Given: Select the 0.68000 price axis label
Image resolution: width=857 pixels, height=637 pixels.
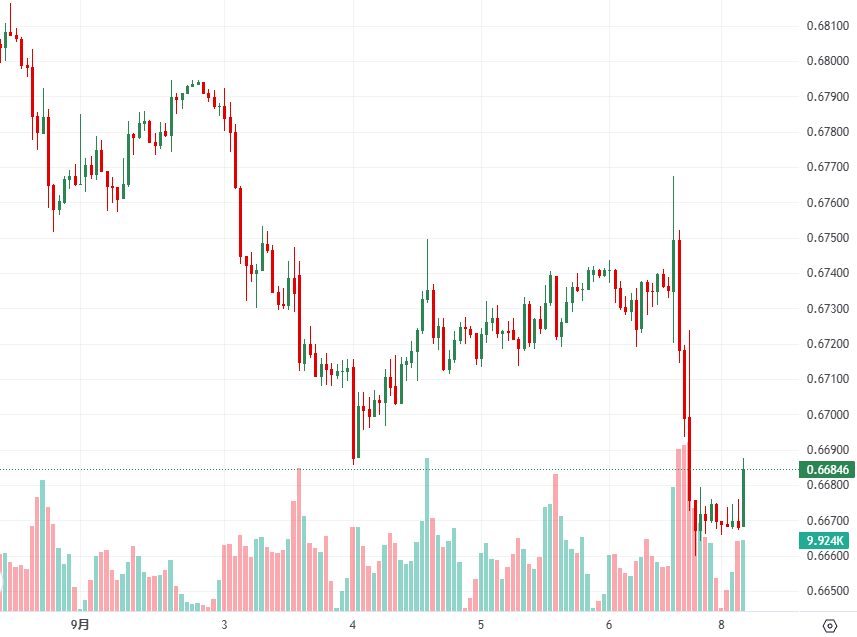Looking at the screenshot, I should point(826,61).
